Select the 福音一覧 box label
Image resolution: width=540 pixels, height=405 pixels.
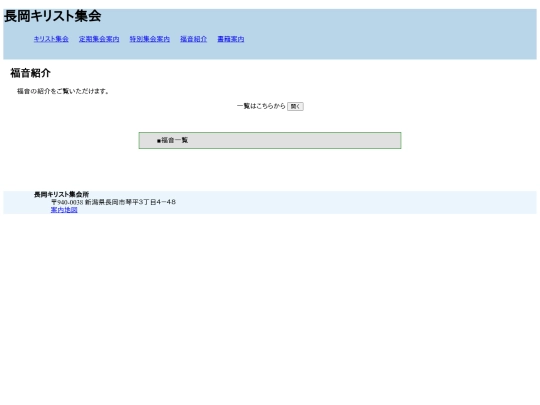[173, 140]
